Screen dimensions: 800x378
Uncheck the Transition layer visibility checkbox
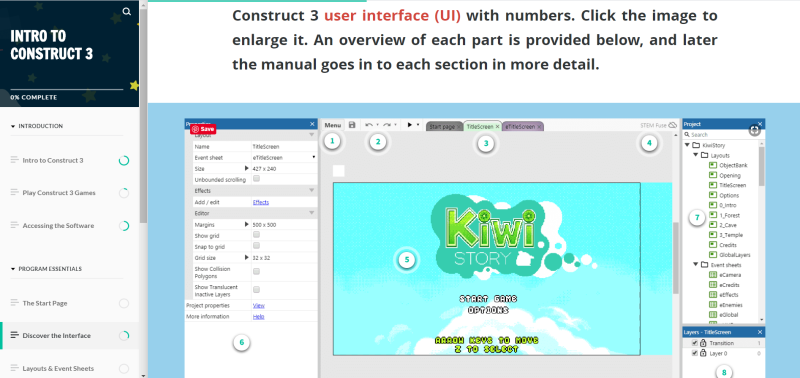click(694, 343)
